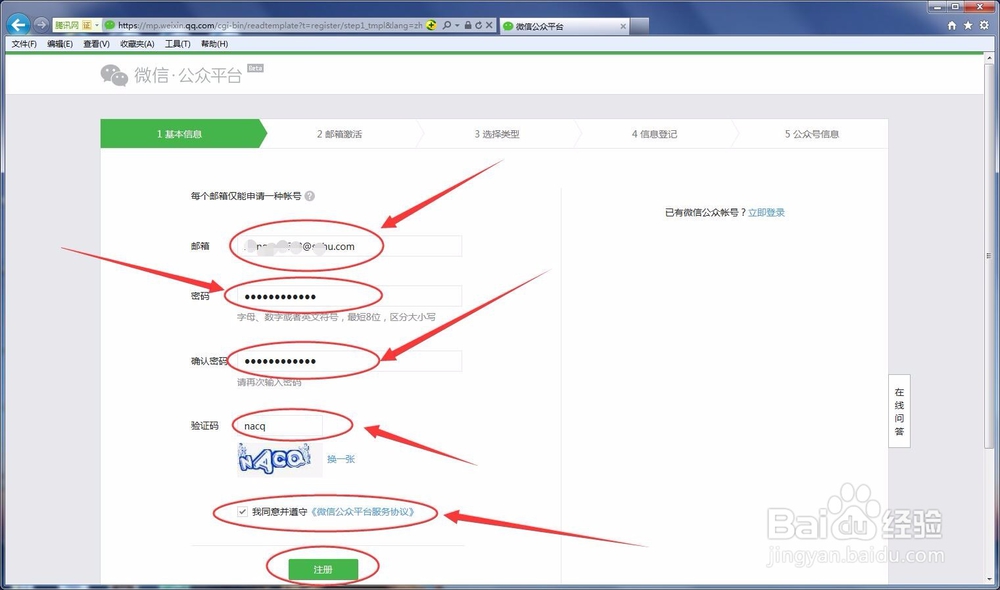This screenshot has height=590, width=1000.
Task: Open the 编辑(E) menu
Action: [60, 44]
